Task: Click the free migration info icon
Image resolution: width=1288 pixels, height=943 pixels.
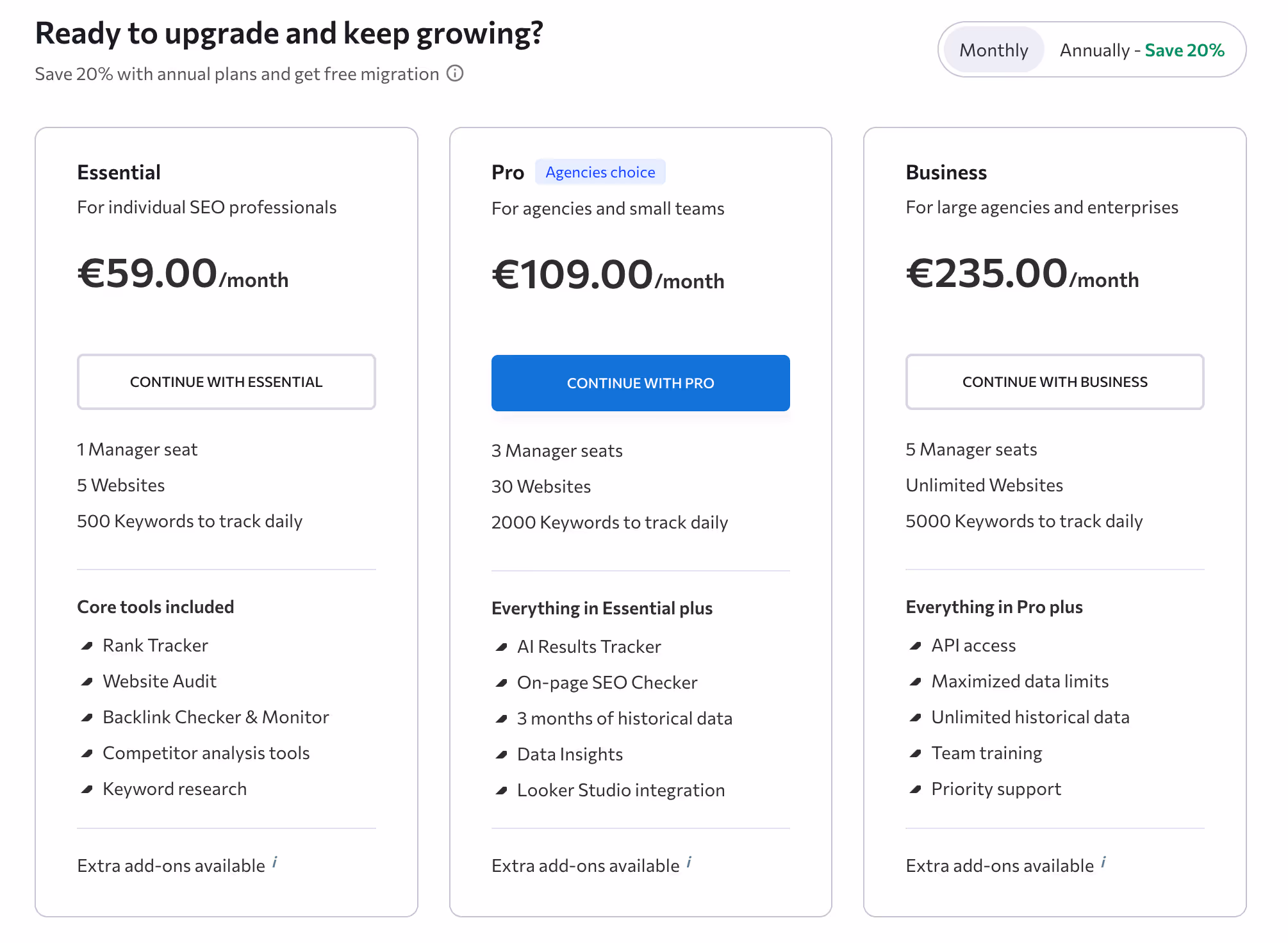Action: coord(455,74)
